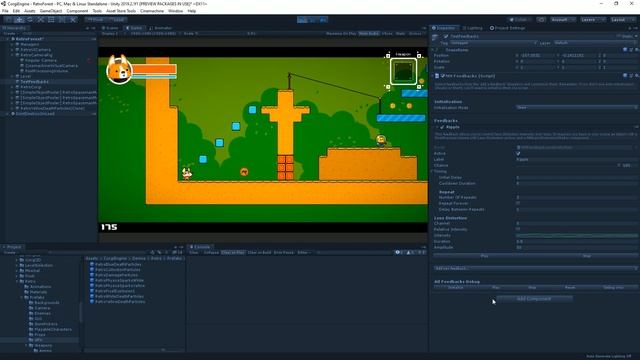The image size is (640, 360).
Task: Collapse the Timing section foldout
Action: pyautogui.click(x=432, y=171)
